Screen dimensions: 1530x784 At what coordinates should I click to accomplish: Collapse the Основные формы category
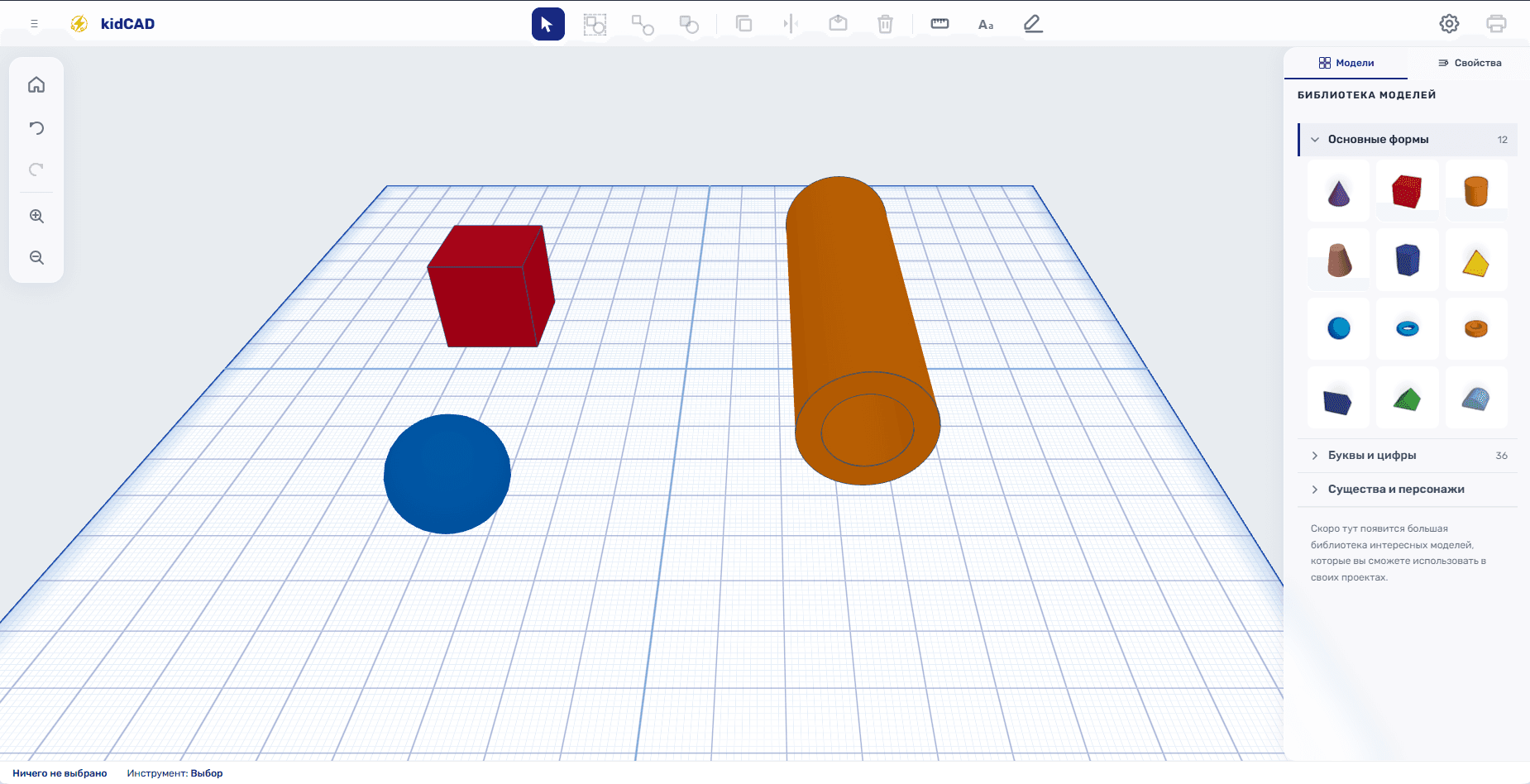click(1408, 140)
